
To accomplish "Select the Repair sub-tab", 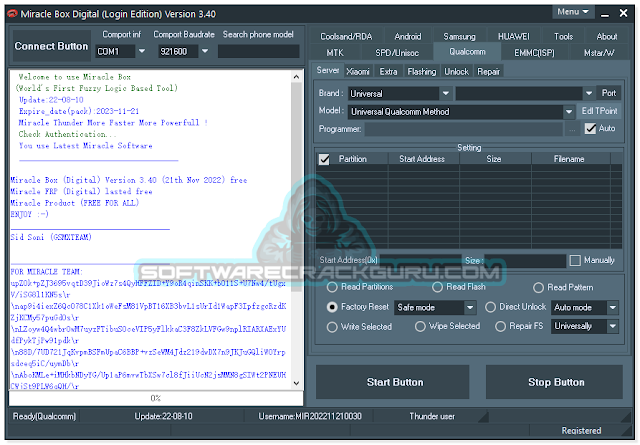I will coord(489,72).
